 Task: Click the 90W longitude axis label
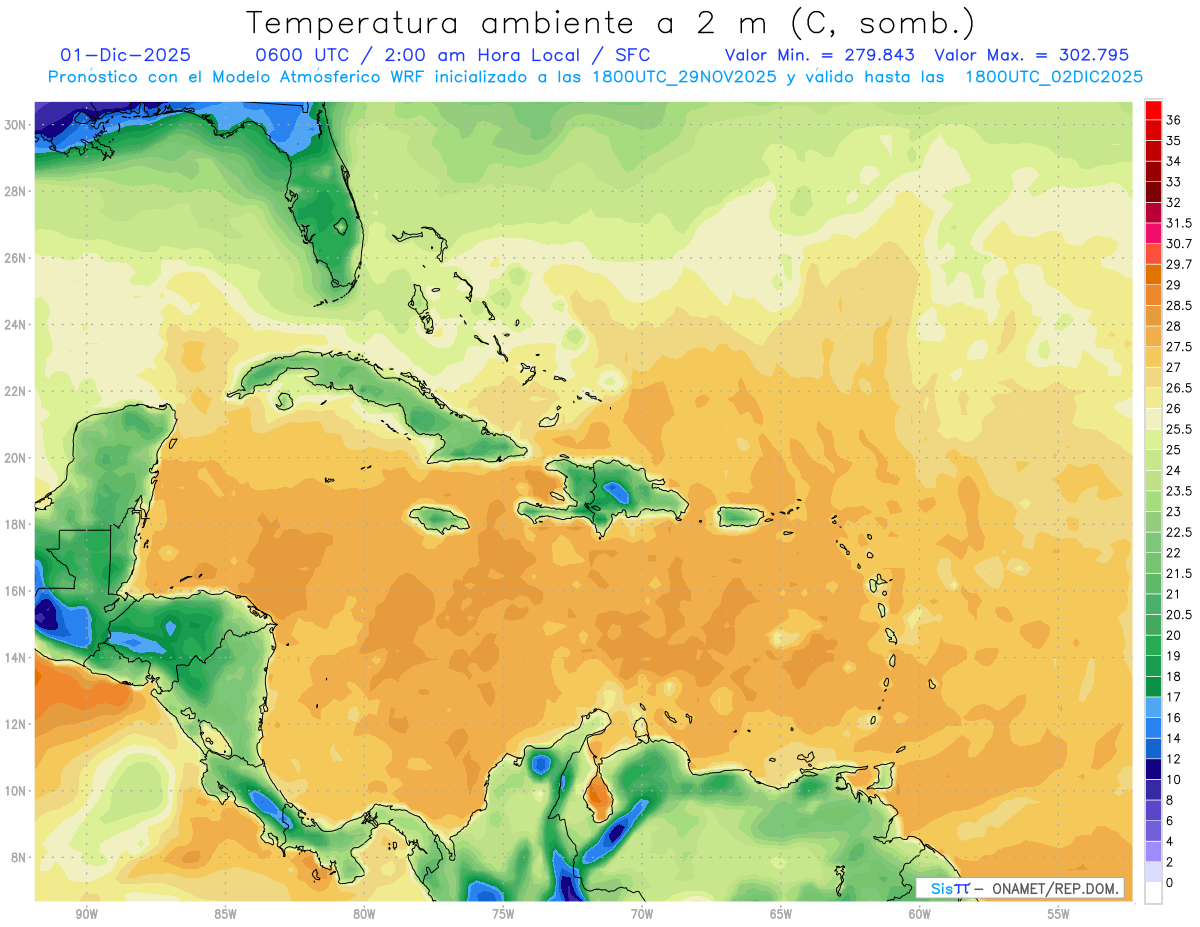86,914
